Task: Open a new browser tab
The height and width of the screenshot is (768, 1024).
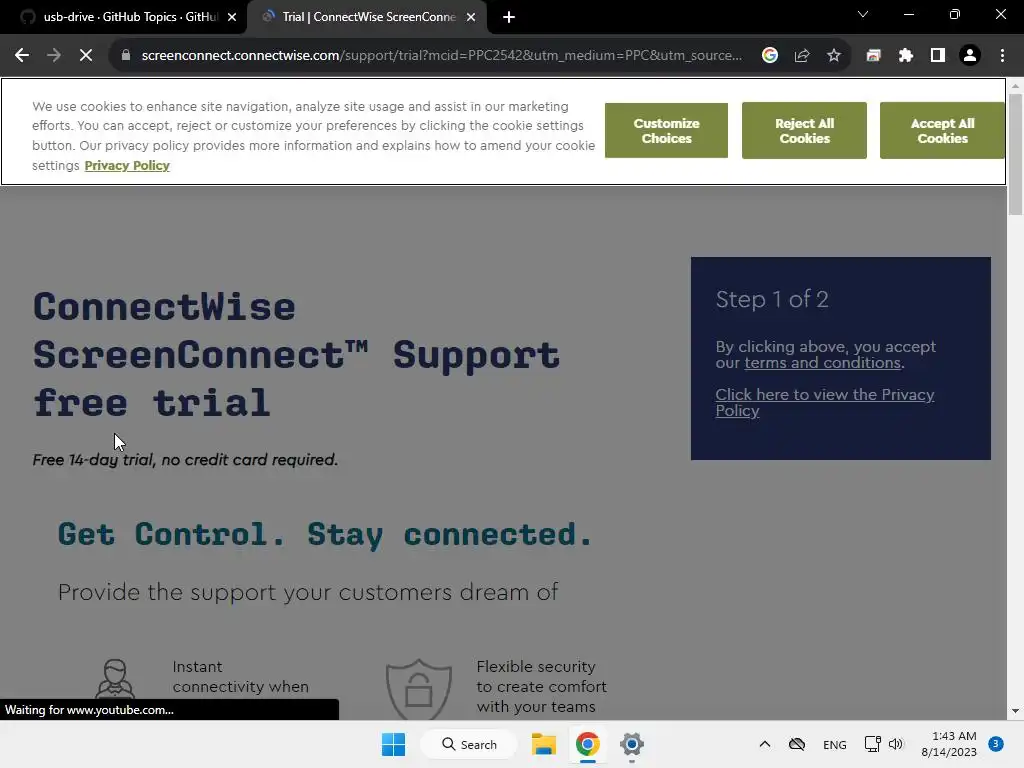Action: click(509, 17)
